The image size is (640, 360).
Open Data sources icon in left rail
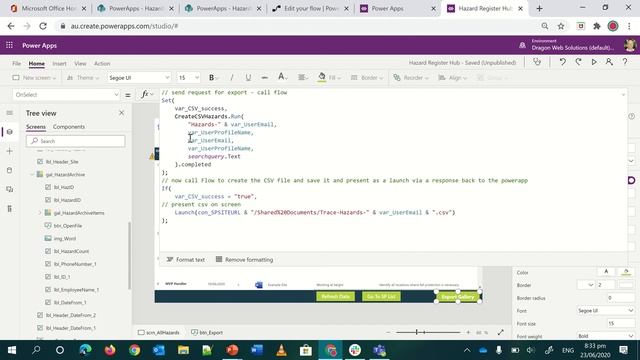(10, 170)
